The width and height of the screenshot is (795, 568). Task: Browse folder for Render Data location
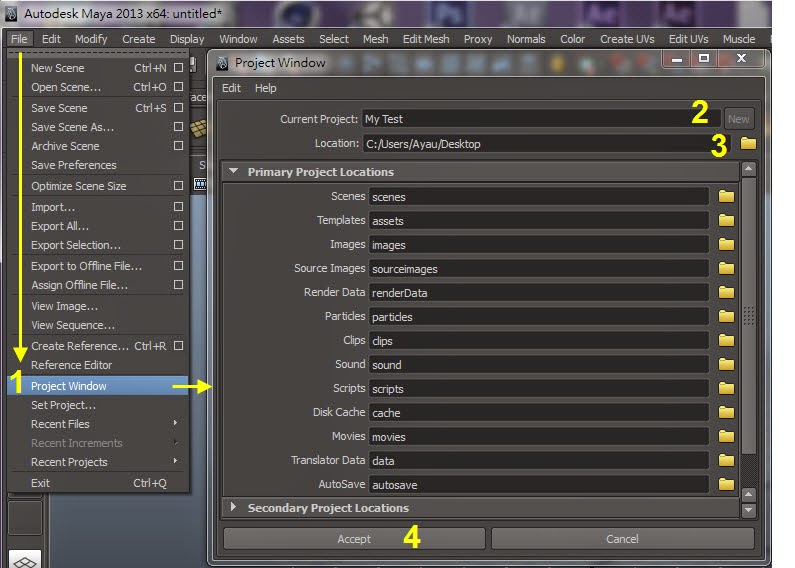click(x=726, y=292)
